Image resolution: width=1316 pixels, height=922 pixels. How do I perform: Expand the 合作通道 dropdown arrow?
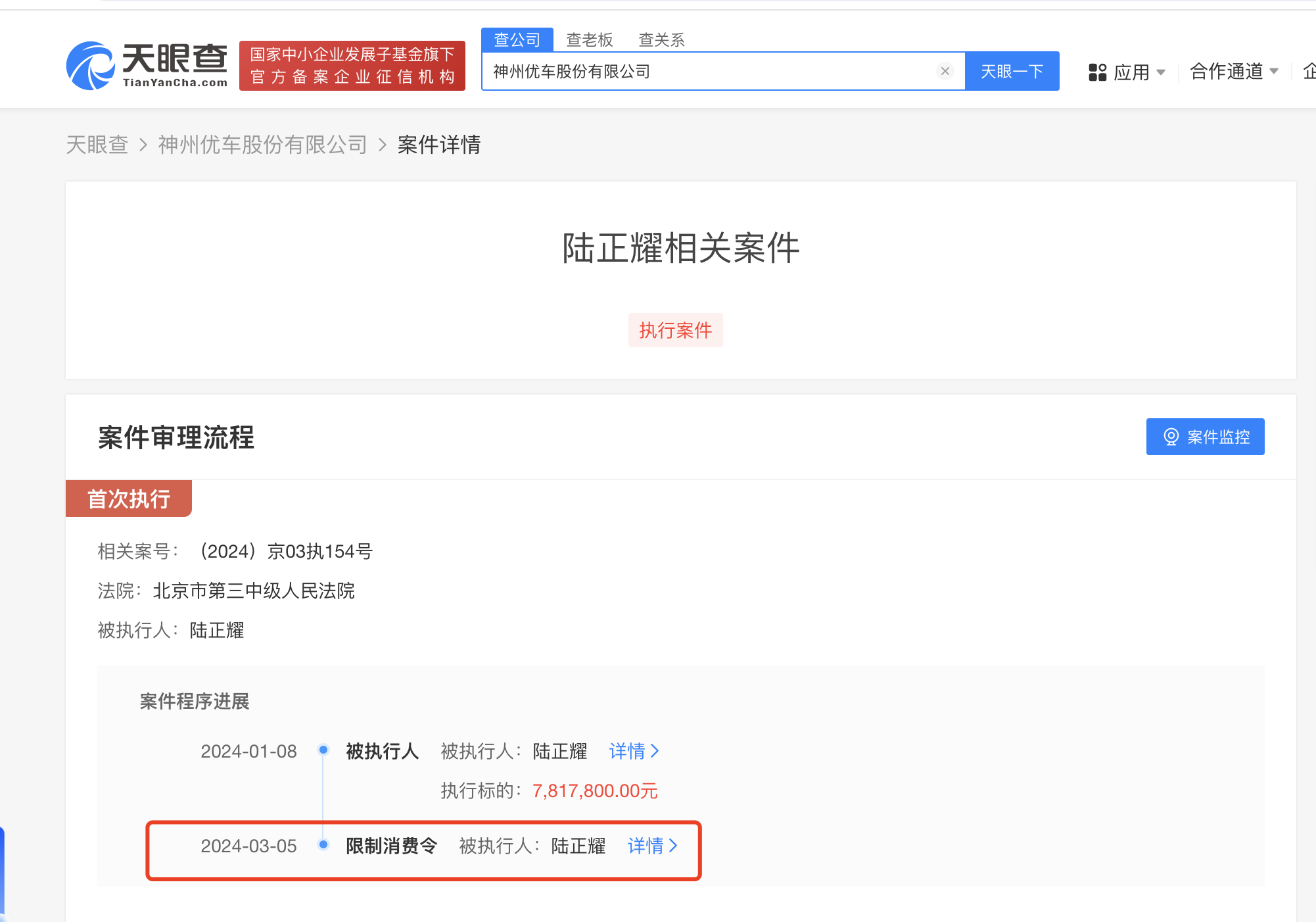[x=1274, y=71]
